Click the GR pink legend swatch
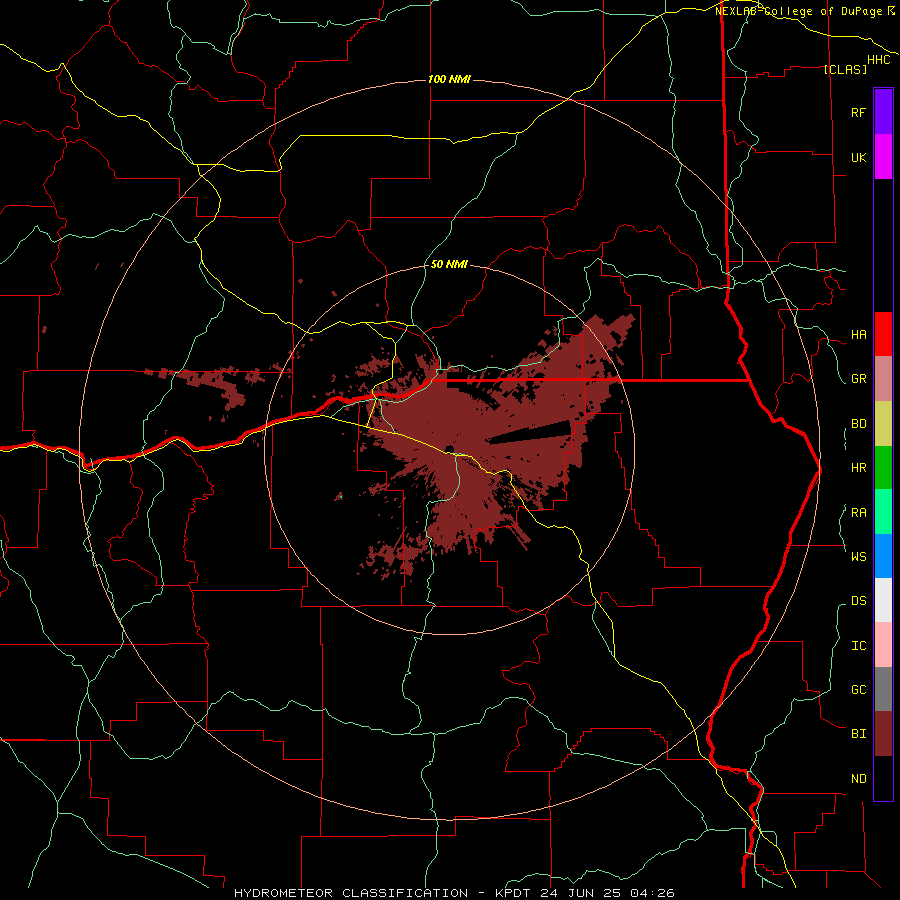Screen dimensions: 900x900 coord(883,379)
